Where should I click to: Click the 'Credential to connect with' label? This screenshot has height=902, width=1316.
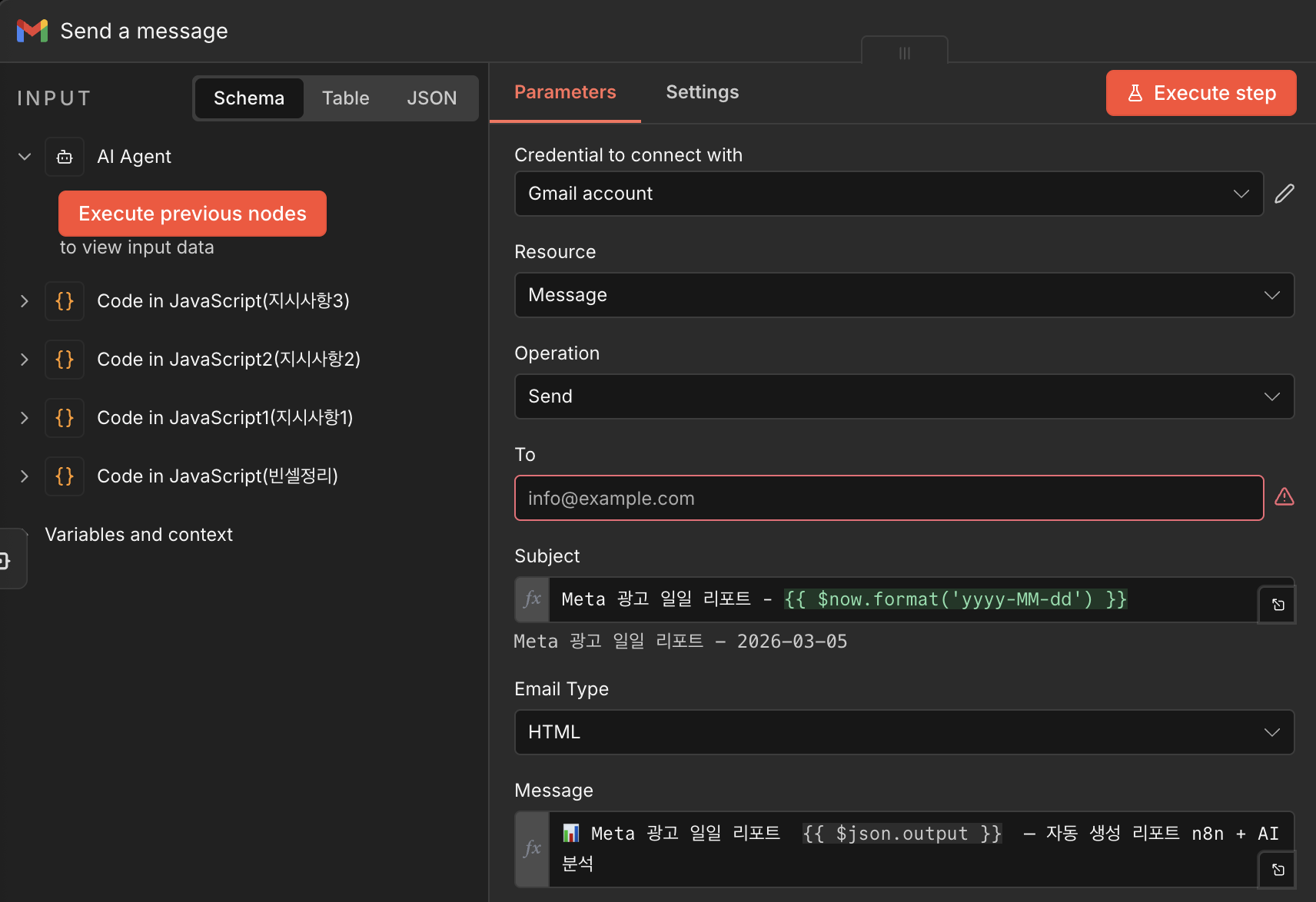coord(629,155)
